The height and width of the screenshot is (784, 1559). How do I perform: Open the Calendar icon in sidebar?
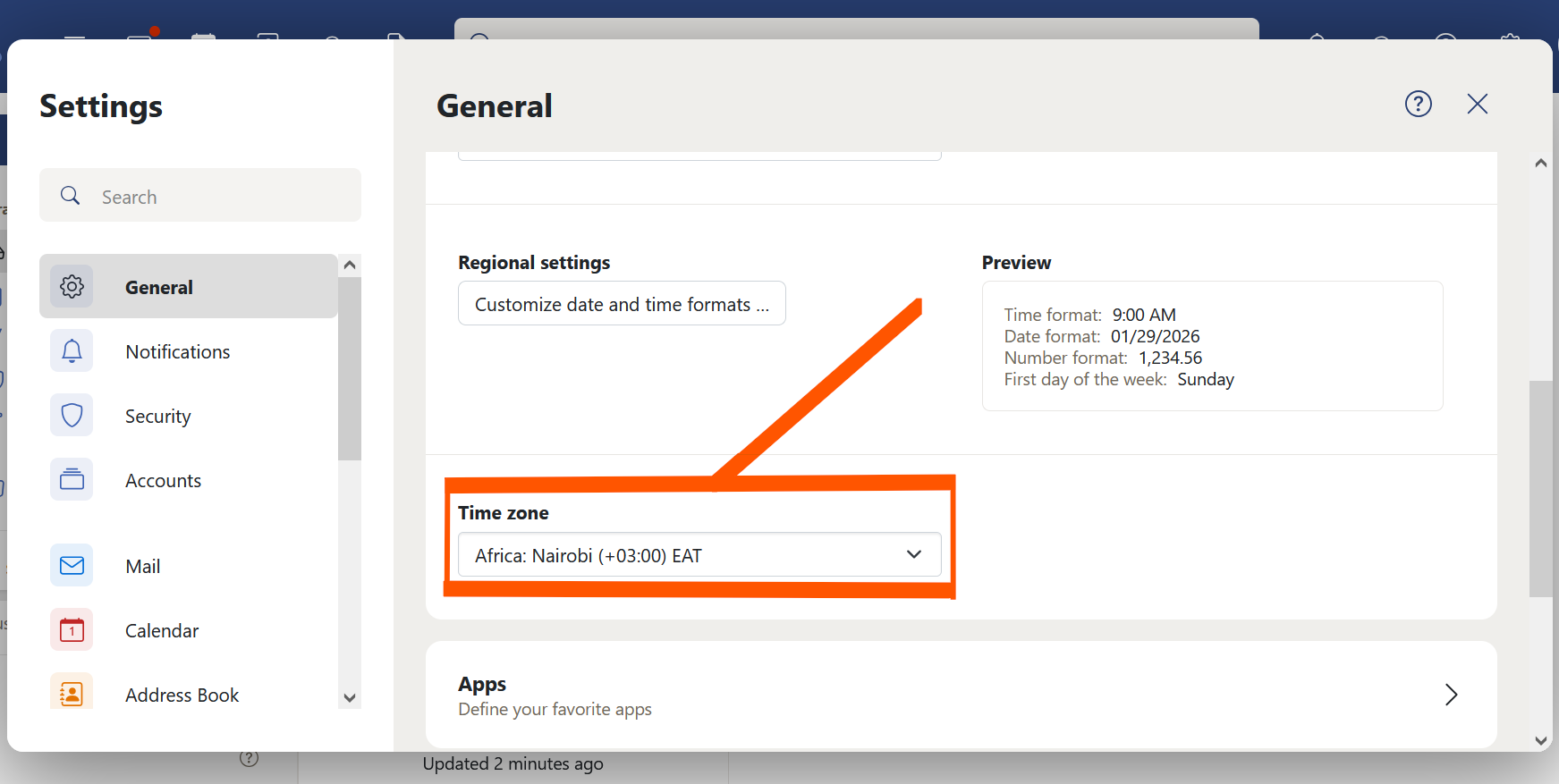pyautogui.click(x=72, y=629)
